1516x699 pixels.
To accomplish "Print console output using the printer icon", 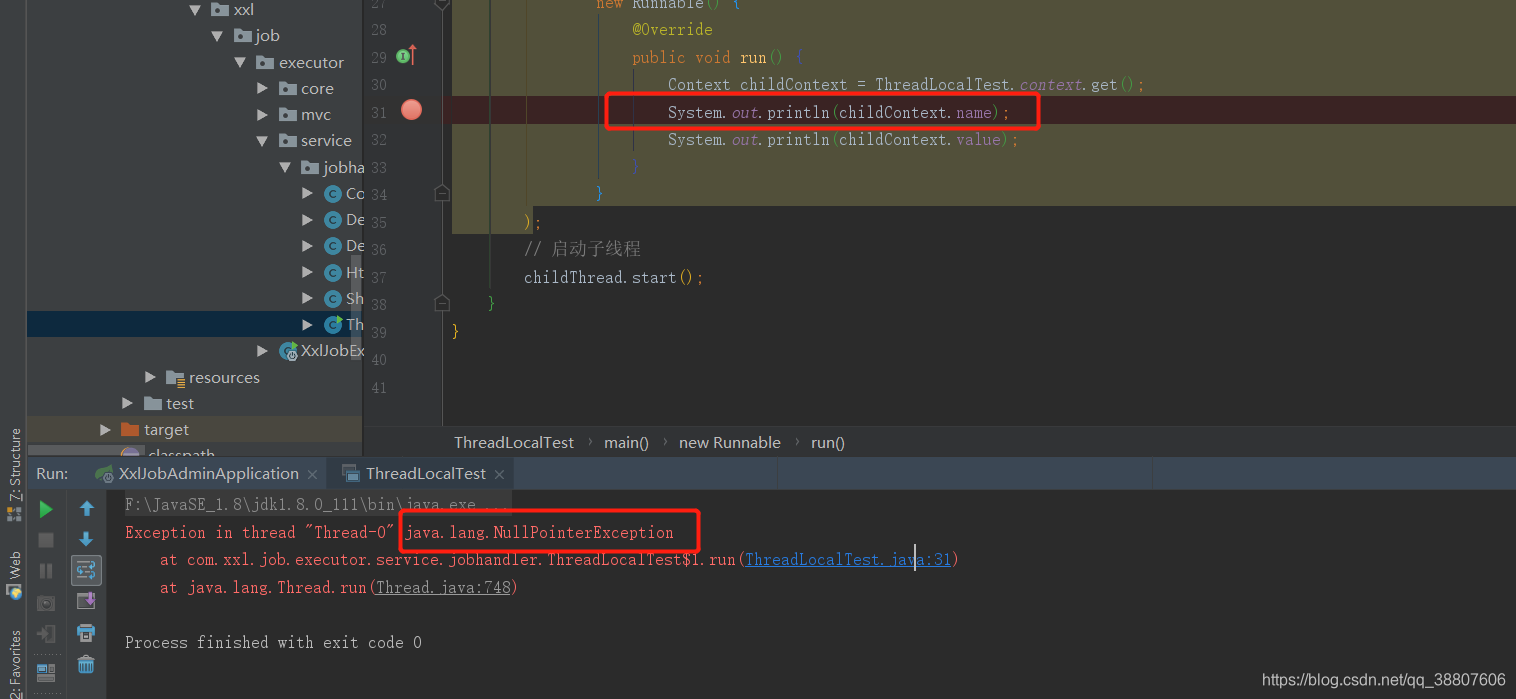I will pyautogui.click(x=86, y=633).
